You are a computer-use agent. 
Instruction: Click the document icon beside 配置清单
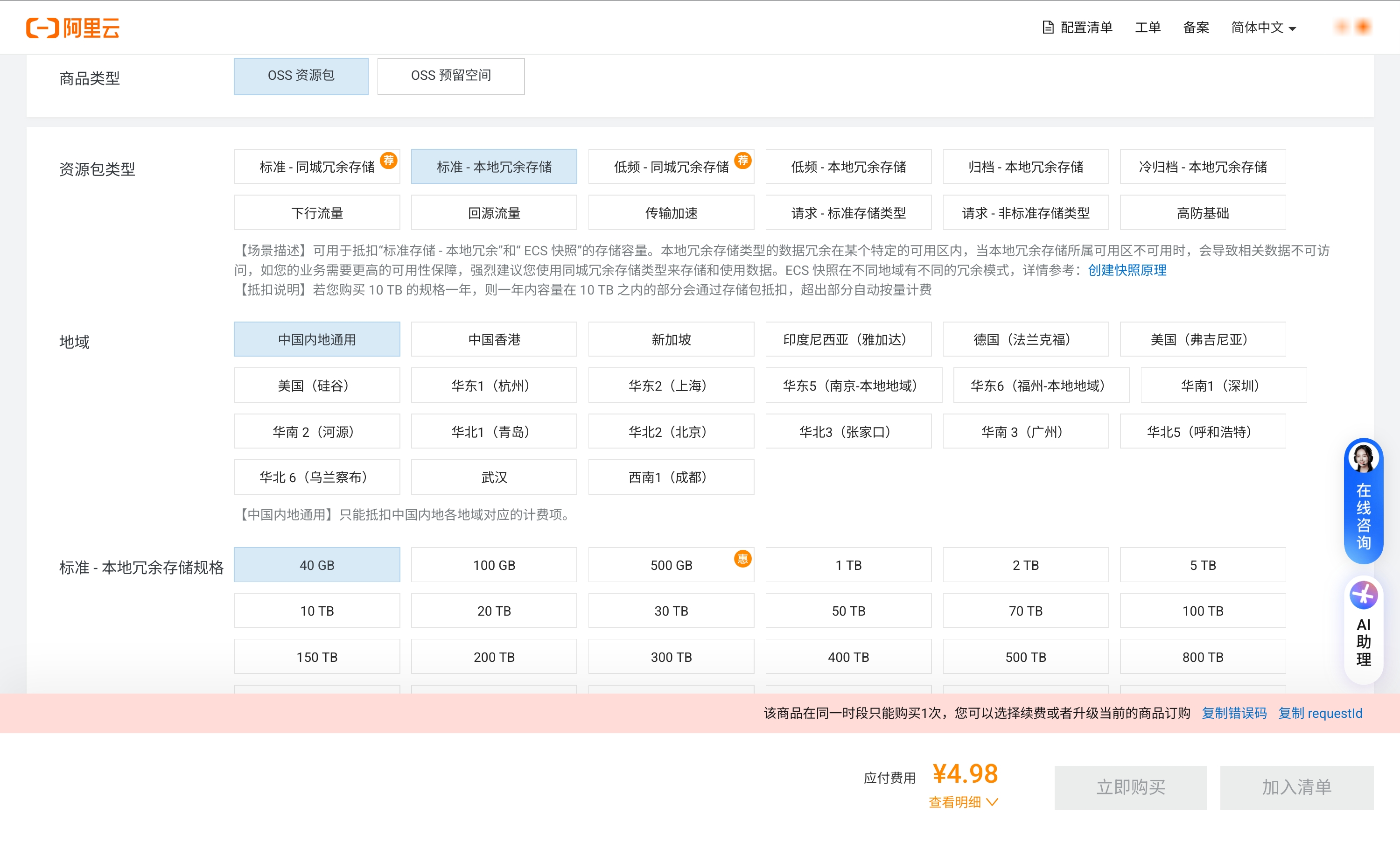(1048, 27)
